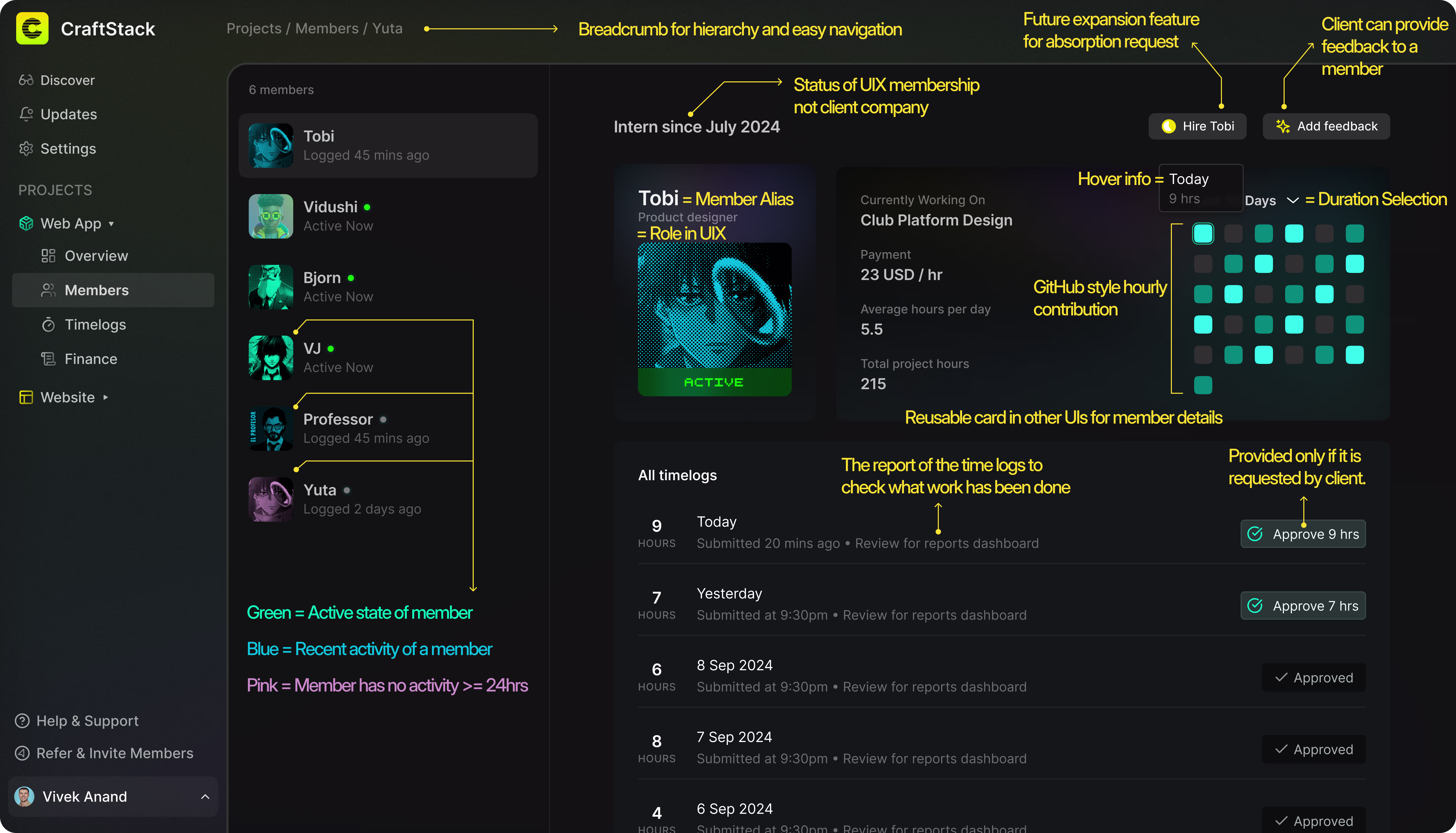Select Bjorn in the members list
The image size is (1456, 833).
(x=388, y=287)
